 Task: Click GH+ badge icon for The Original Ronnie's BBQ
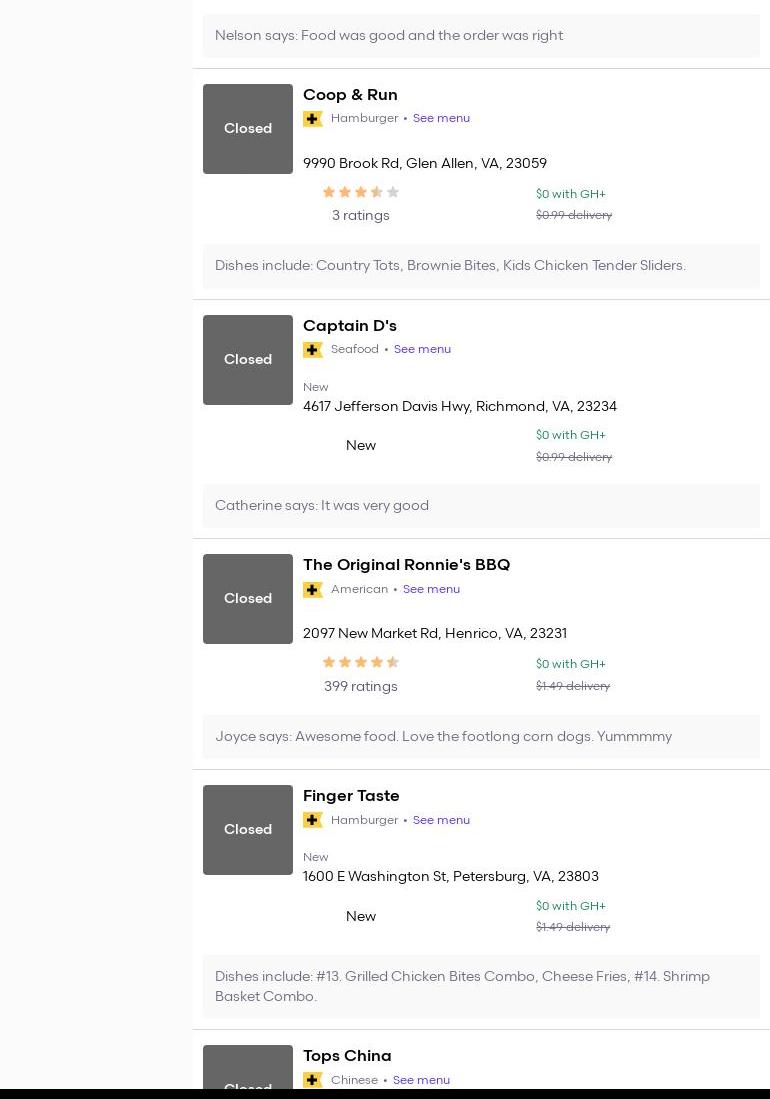click(x=313, y=590)
